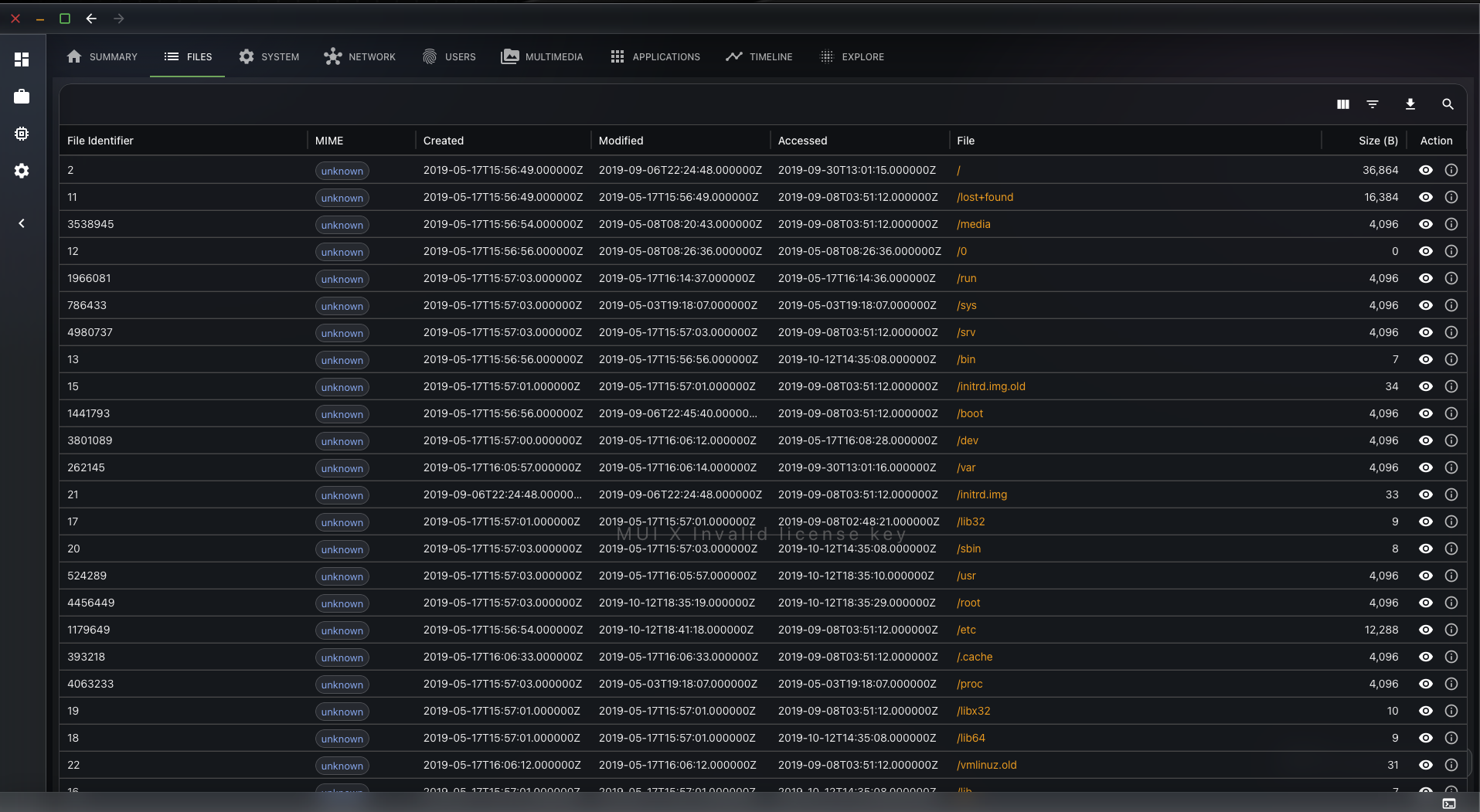Show info for the /lost+found row
The image size is (1480, 812).
[1451, 197]
